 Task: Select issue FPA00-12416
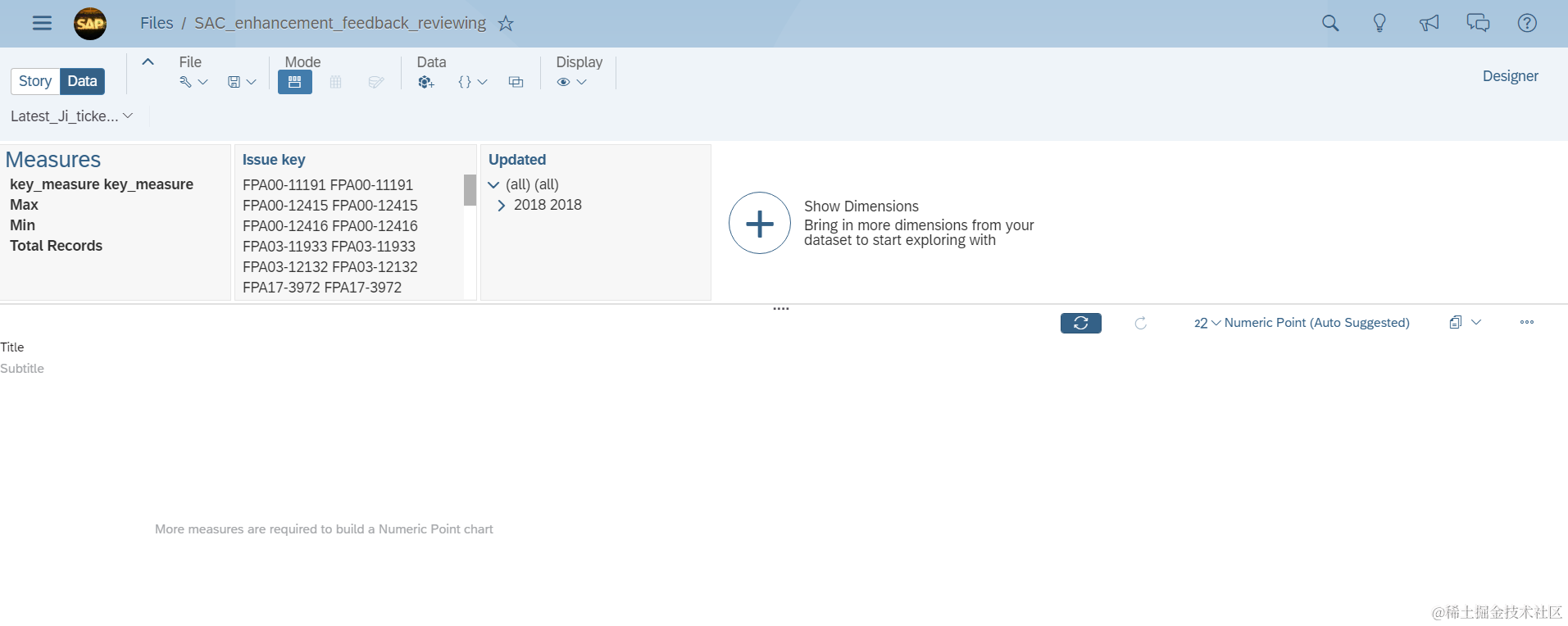(330, 226)
